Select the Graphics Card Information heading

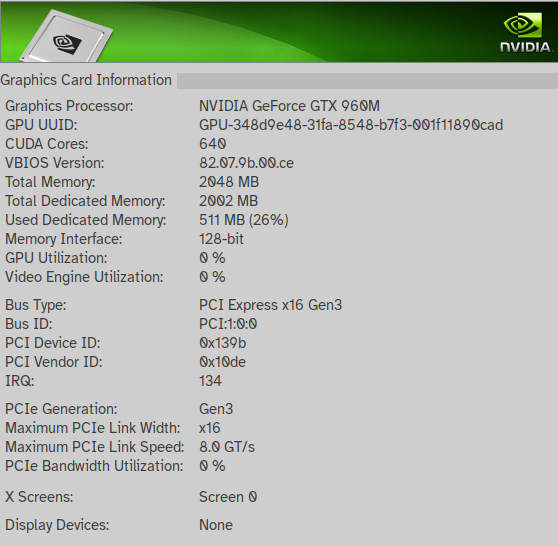coord(86,80)
